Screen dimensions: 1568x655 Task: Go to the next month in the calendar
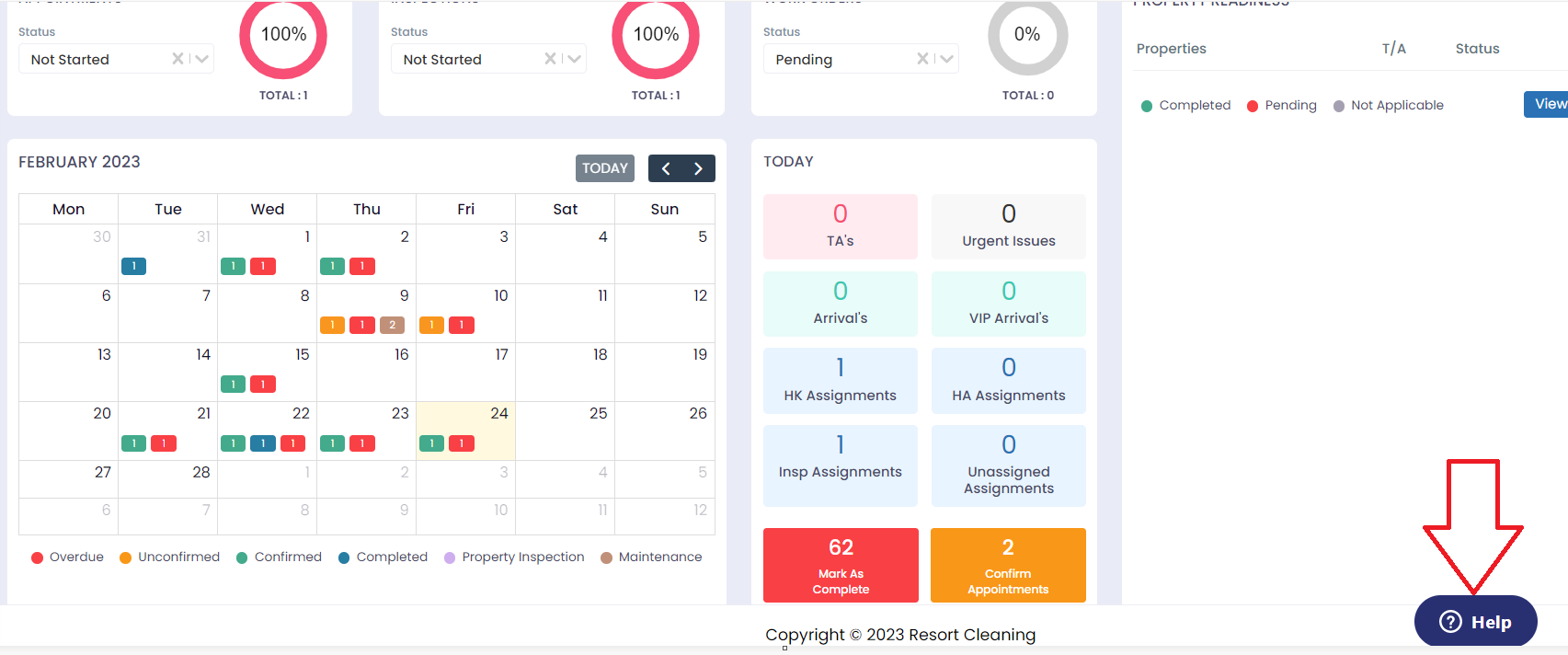coord(699,168)
